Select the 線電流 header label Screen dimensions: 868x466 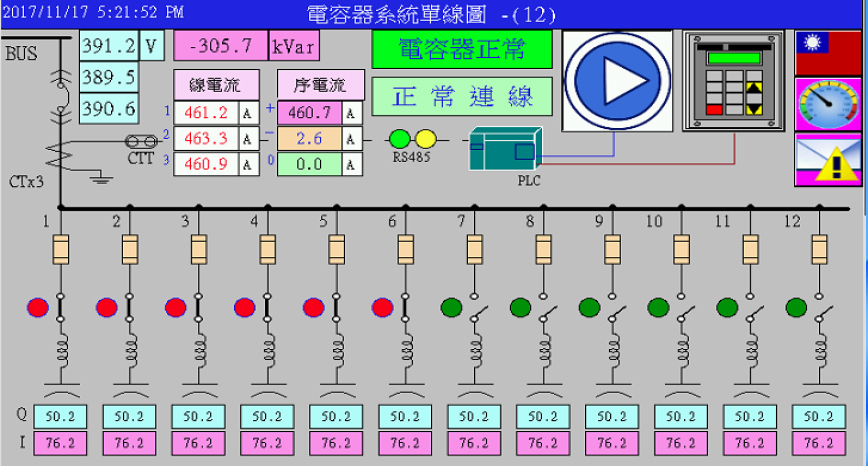point(216,85)
